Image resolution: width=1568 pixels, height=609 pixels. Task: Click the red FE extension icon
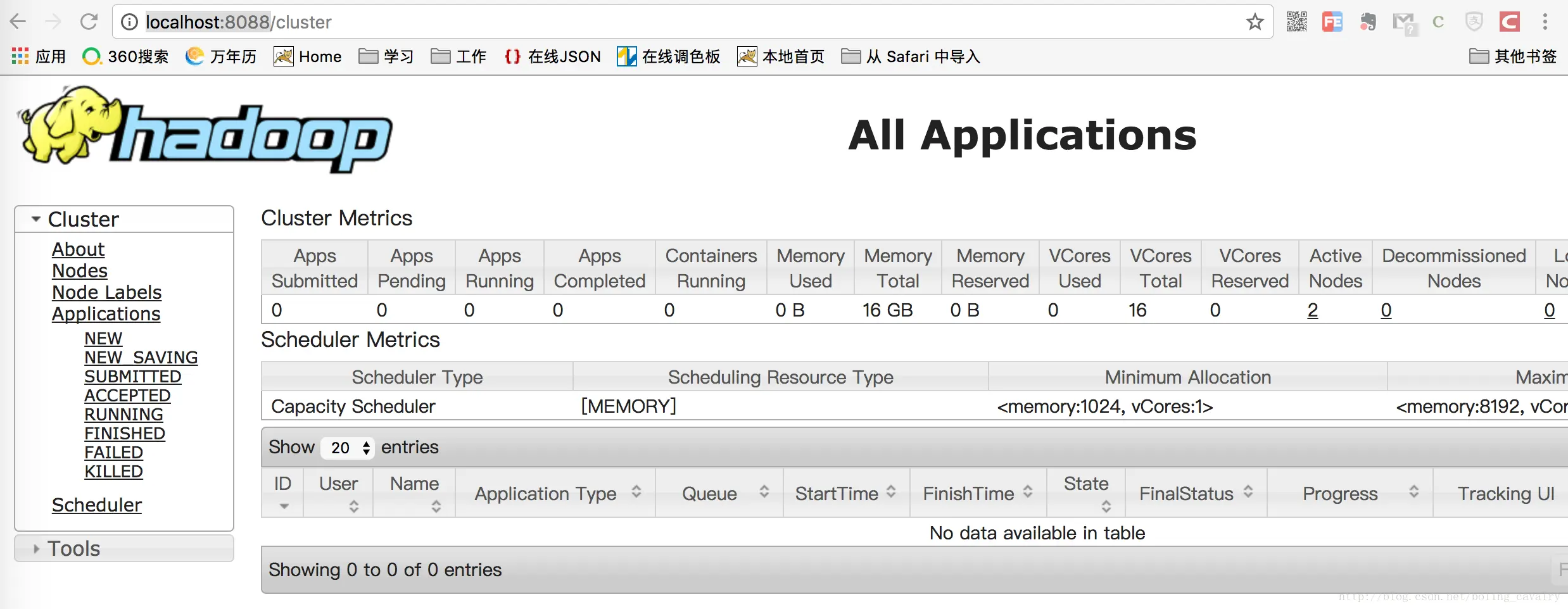1332,22
